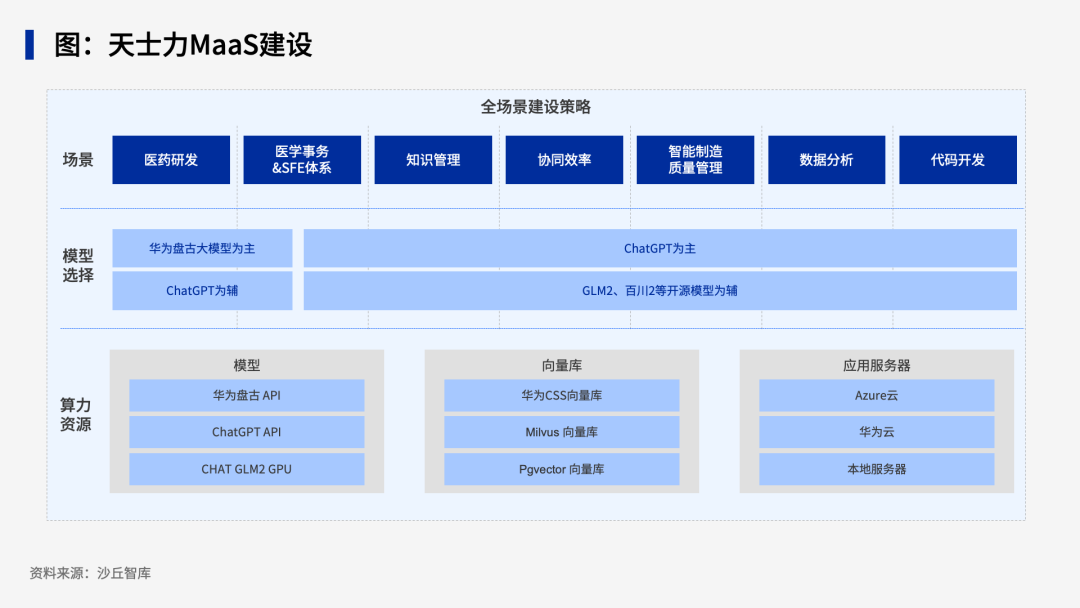Click the 华为盘古大模型为主 bar

click(202, 249)
